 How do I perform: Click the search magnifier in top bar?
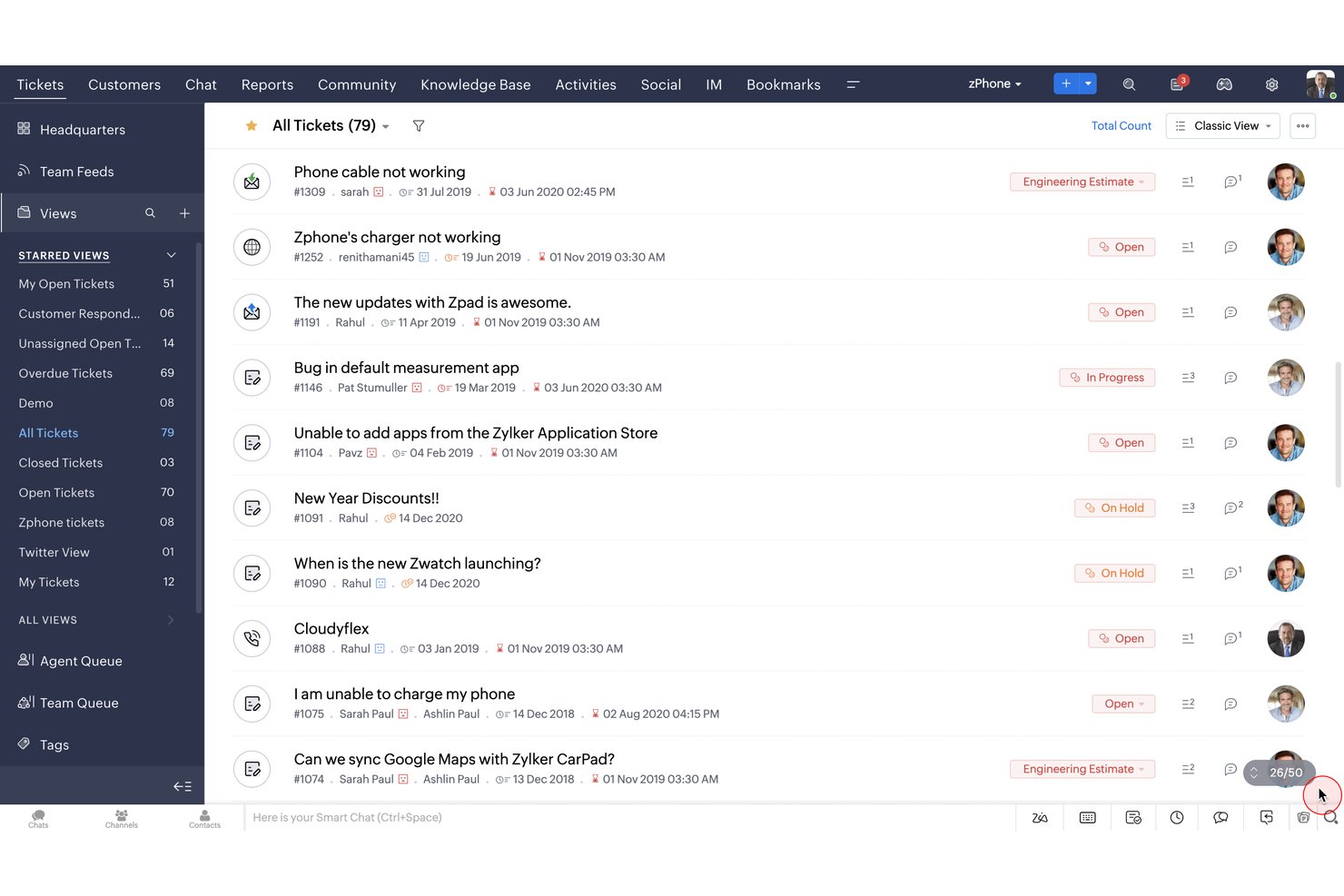point(1129,84)
